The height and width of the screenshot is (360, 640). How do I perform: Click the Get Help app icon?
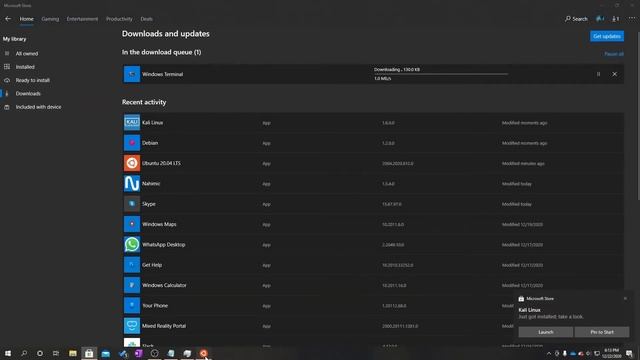tap(132, 265)
